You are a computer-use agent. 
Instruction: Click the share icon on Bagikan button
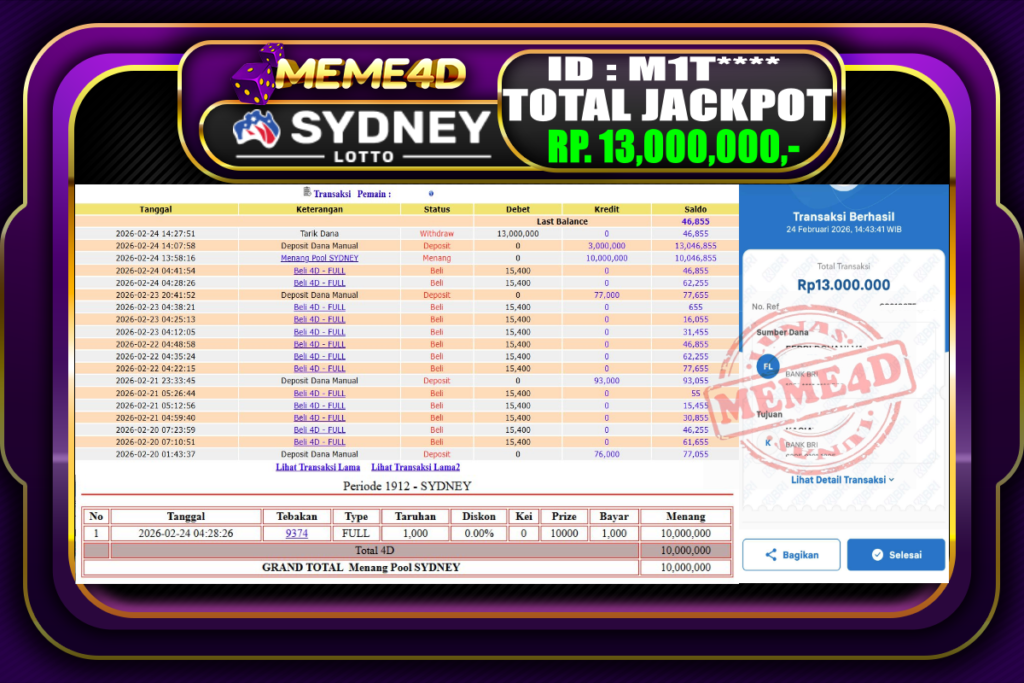click(x=771, y=554)
